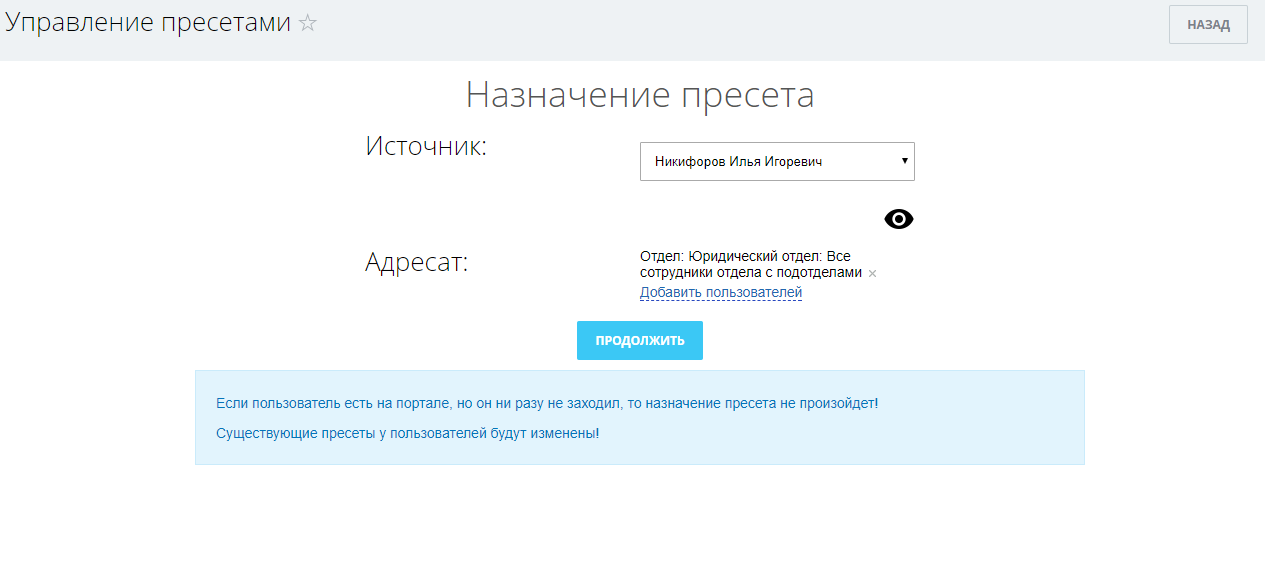Click the warning about users who never logged in
Screen dimensions: 1265x563
(546, 403)
